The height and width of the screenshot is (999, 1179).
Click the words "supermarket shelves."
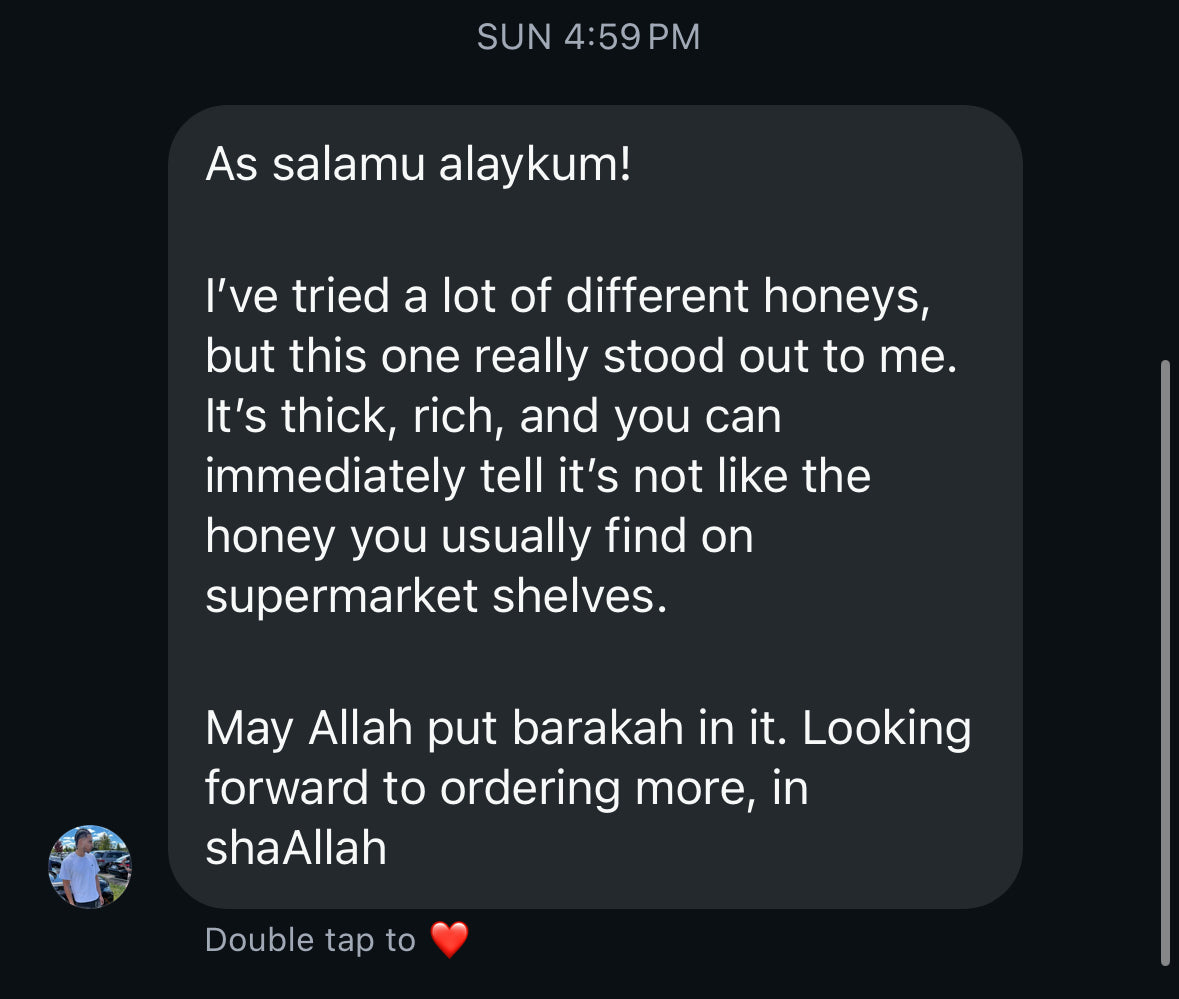click(x=436, y=596)
